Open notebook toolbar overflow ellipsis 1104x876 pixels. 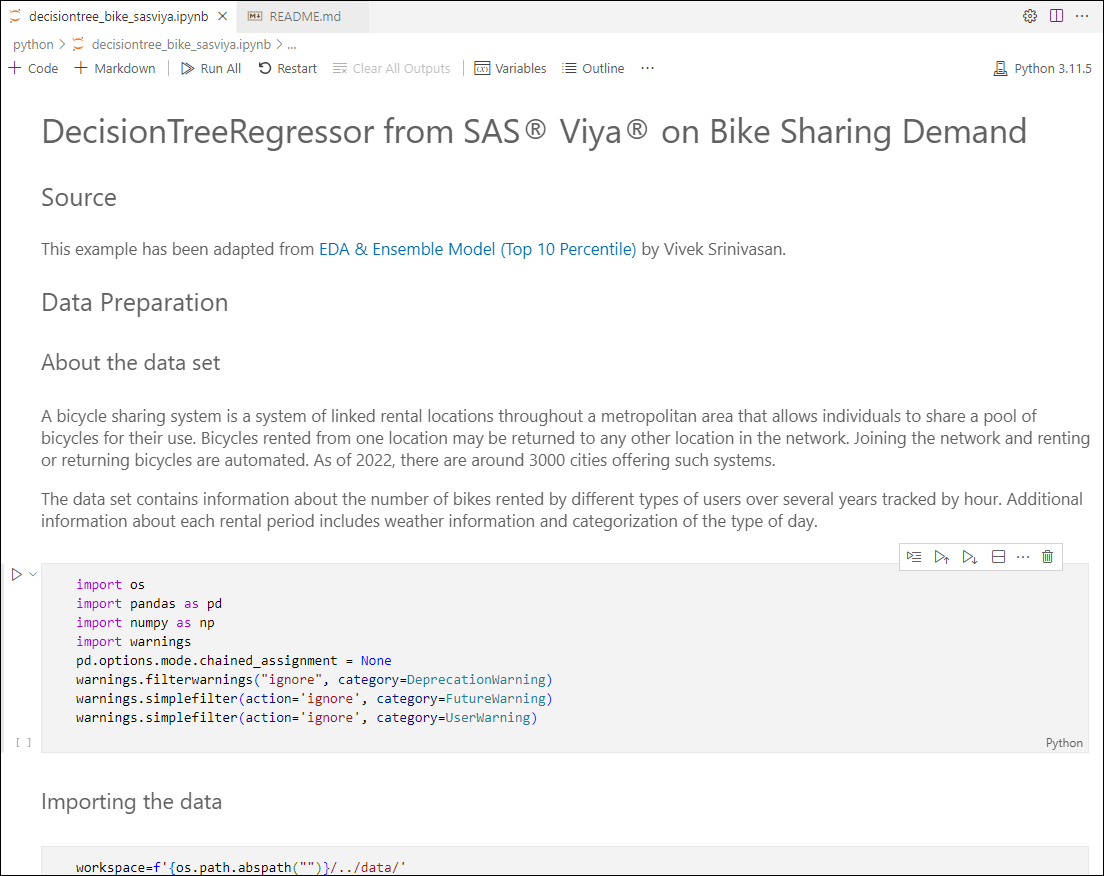(x=648, y=68)
